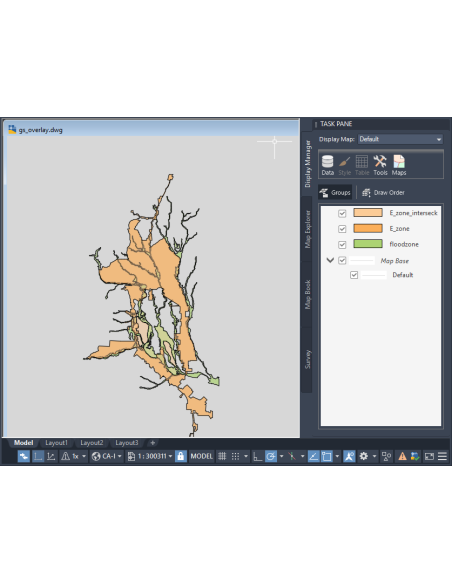Open the object snap dropdown arrow
This screenshot has height=584, width=452.
(x=337, y=456)
